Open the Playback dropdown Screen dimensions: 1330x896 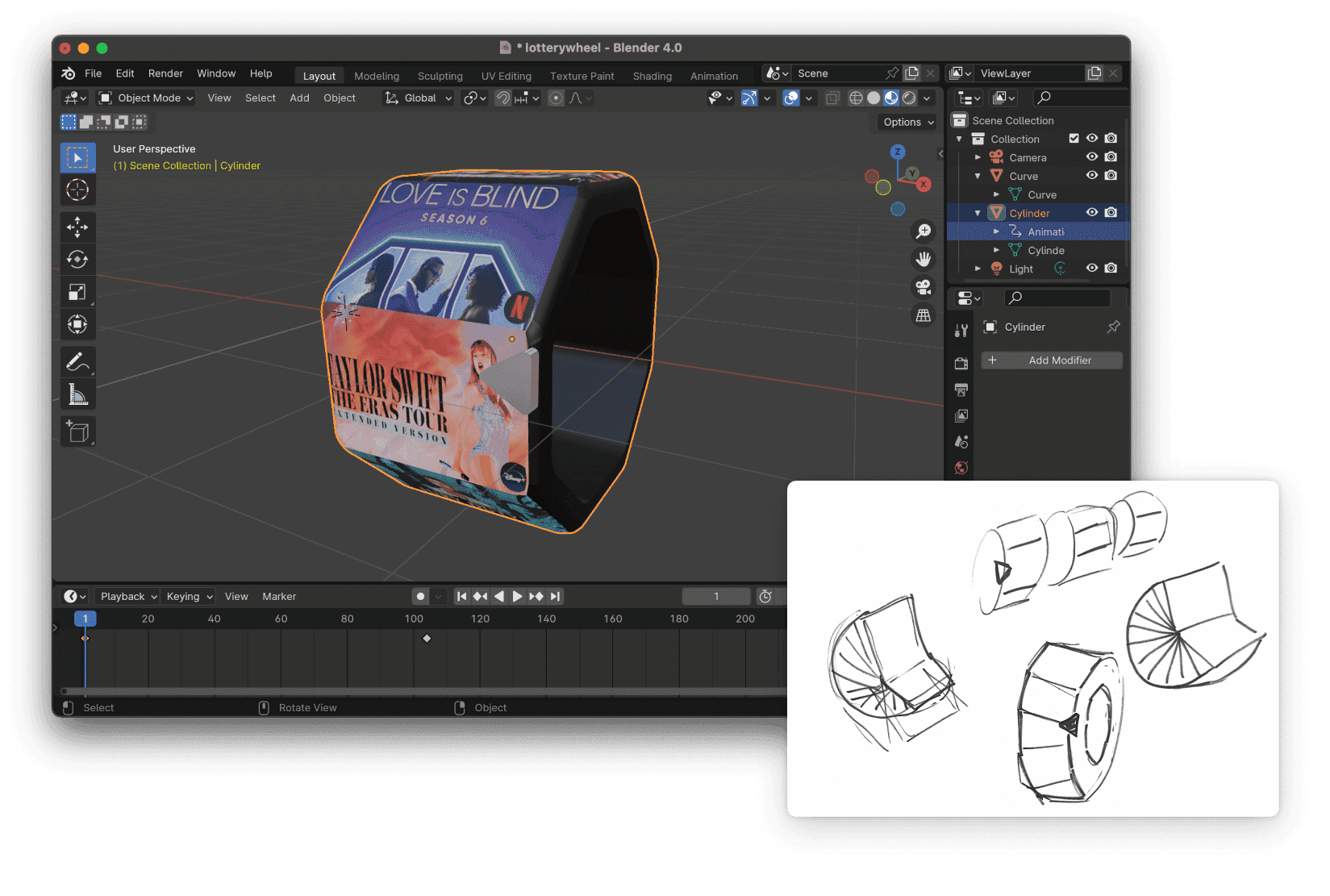point(127,597)
